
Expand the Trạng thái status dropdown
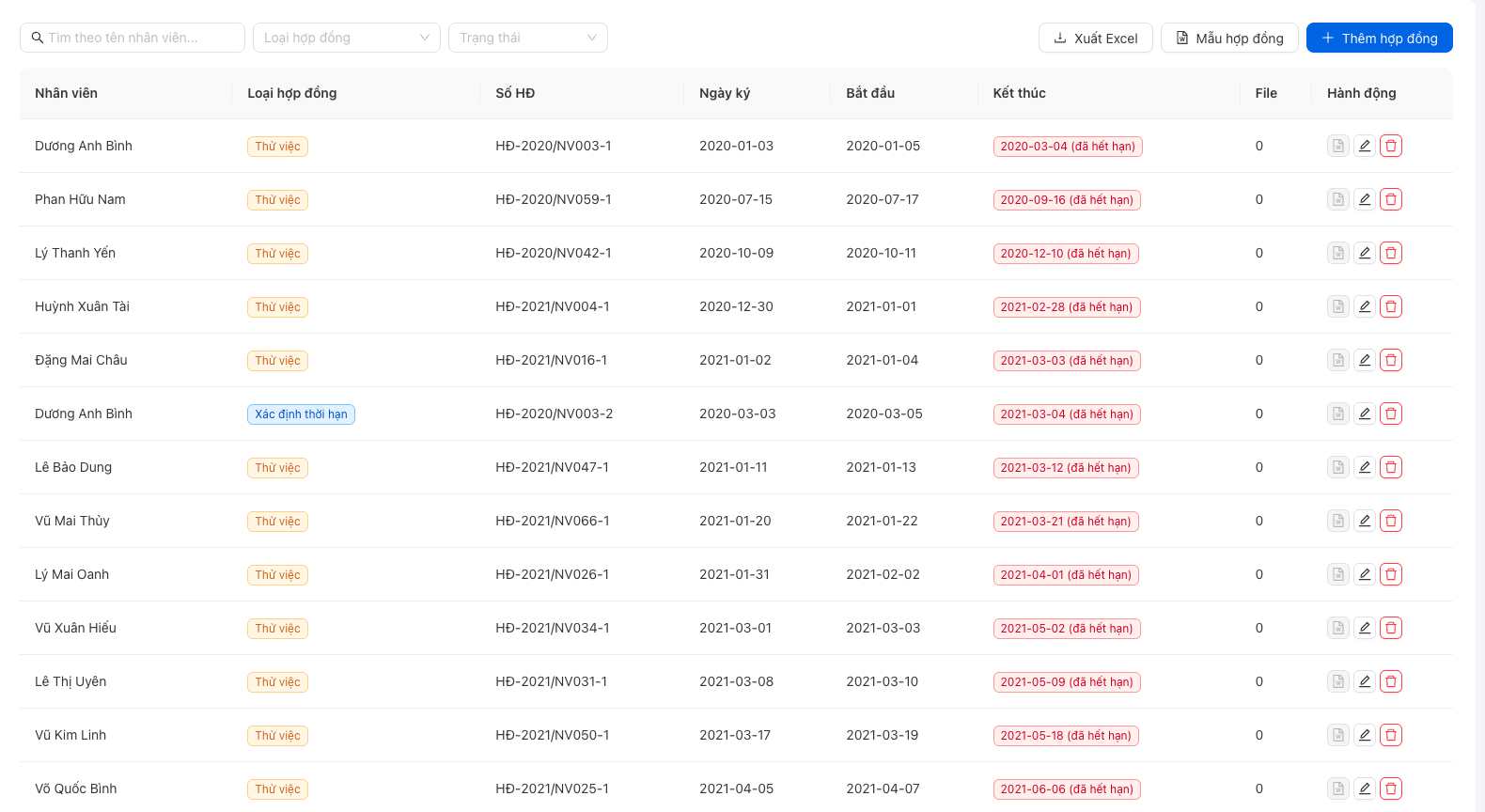coord(528,38)
